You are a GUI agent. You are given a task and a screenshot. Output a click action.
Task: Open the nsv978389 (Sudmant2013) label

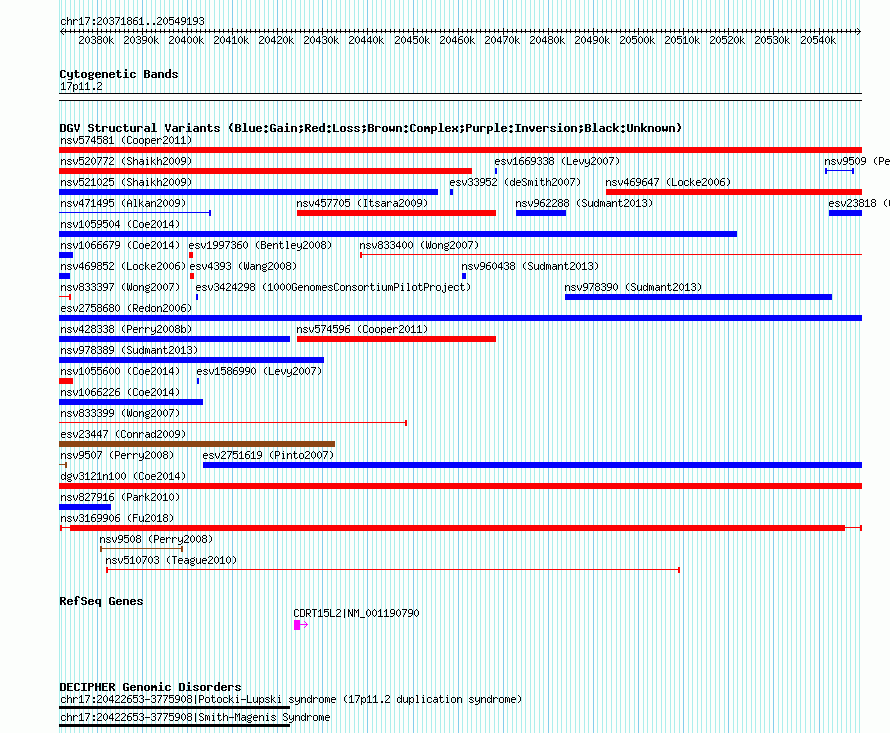point(129,350)
